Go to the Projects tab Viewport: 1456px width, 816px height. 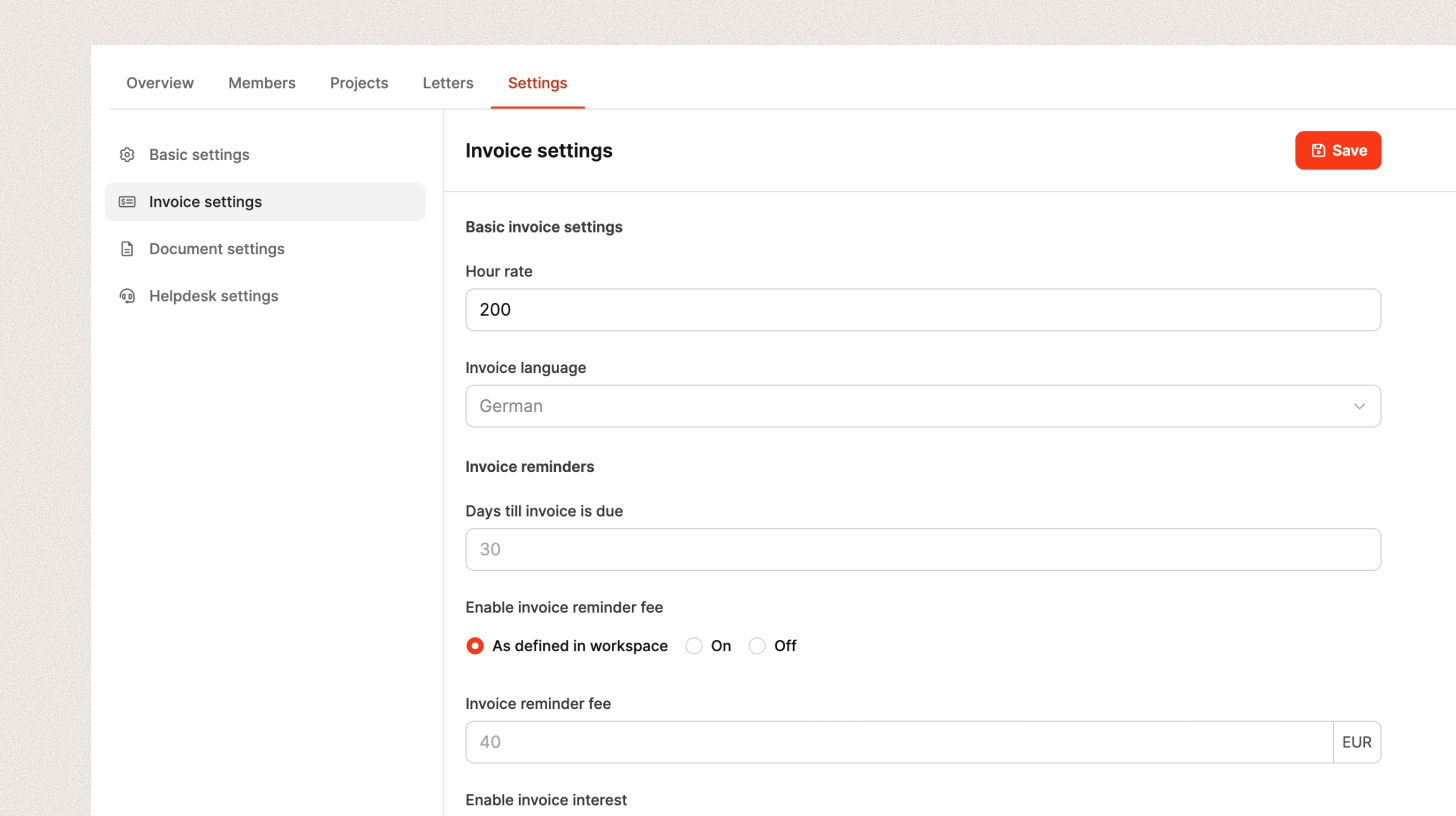[359, 83]
